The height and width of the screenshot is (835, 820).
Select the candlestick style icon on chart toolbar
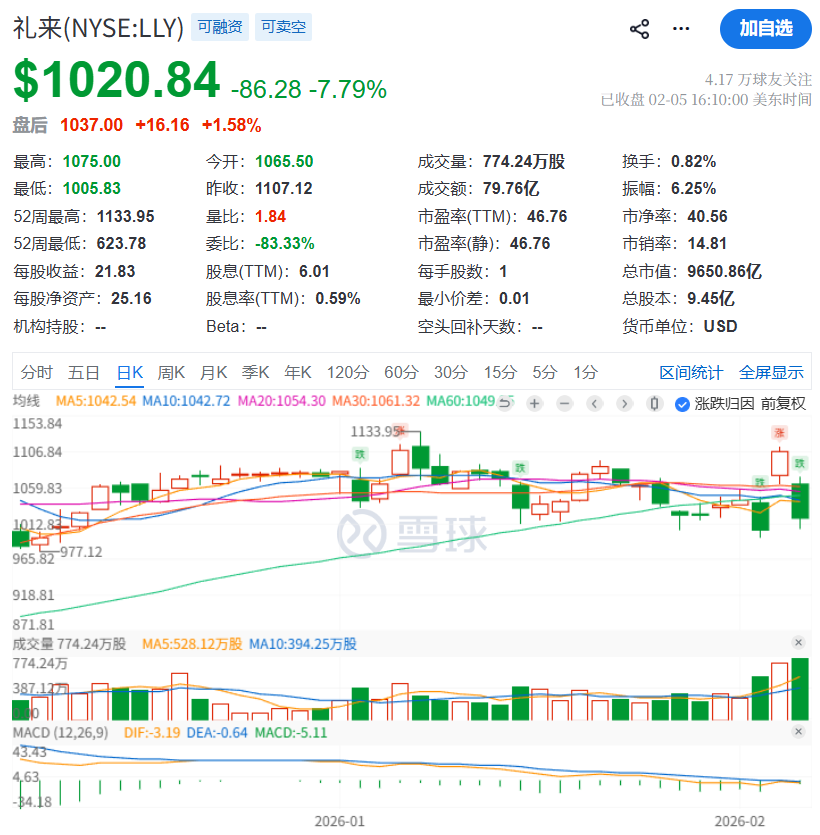tap(654, 404)
